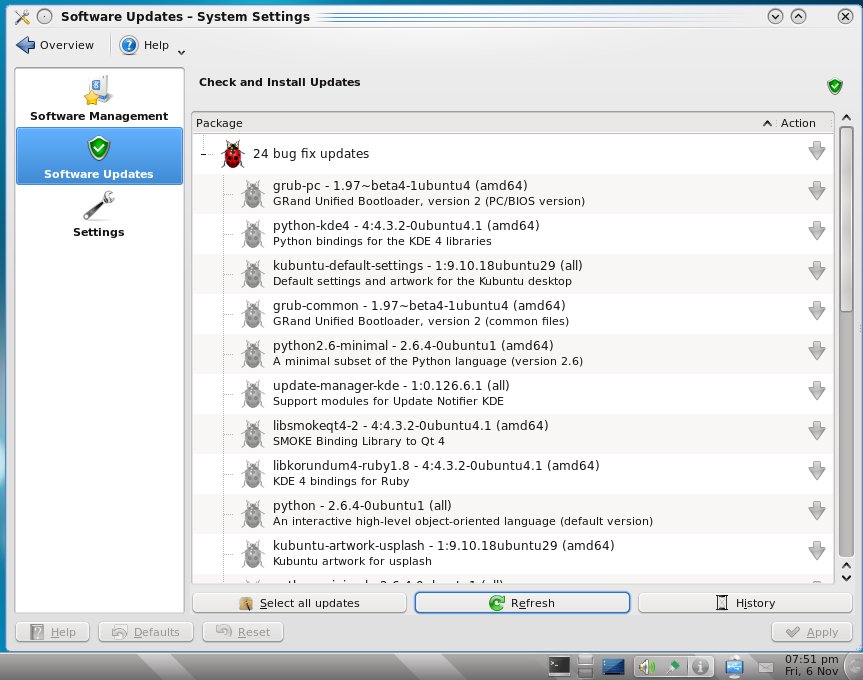The width and height of the screenshot is (863, 680).
Task: Go back to Overview
Action: point(56,45)
